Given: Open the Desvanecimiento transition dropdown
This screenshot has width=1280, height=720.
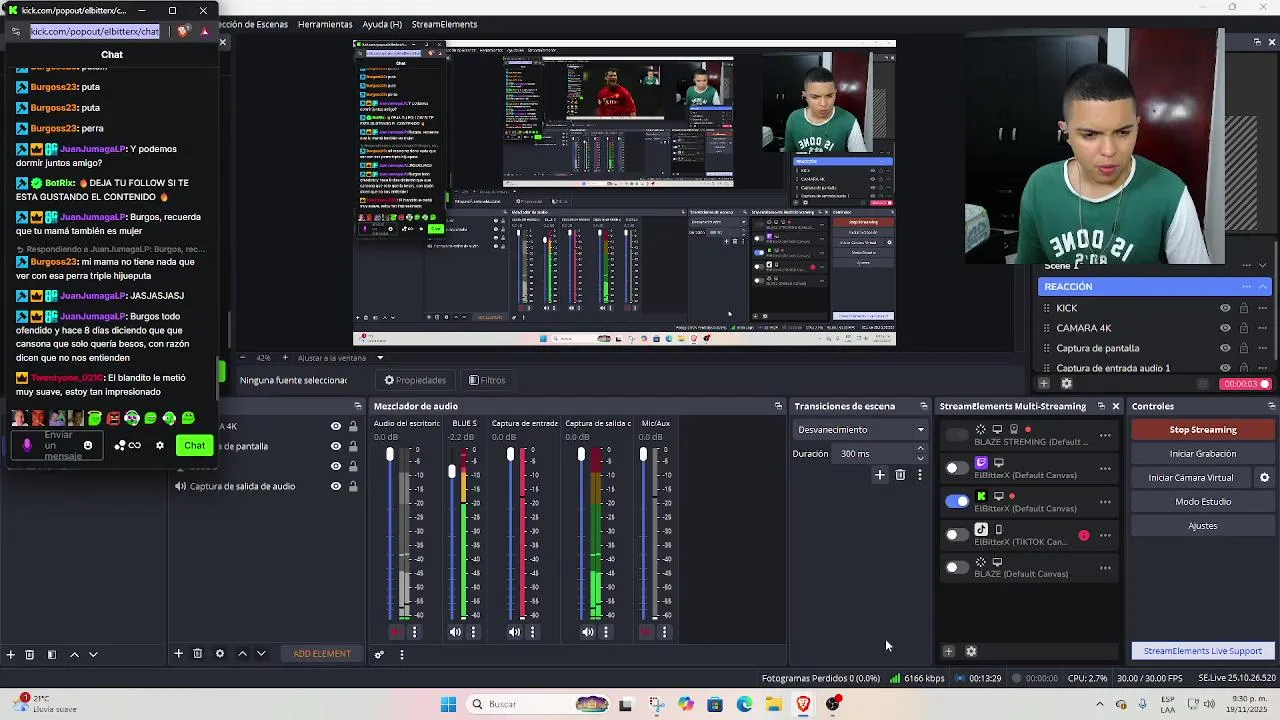Looking at the screenshot, I should tap(861, 430).
